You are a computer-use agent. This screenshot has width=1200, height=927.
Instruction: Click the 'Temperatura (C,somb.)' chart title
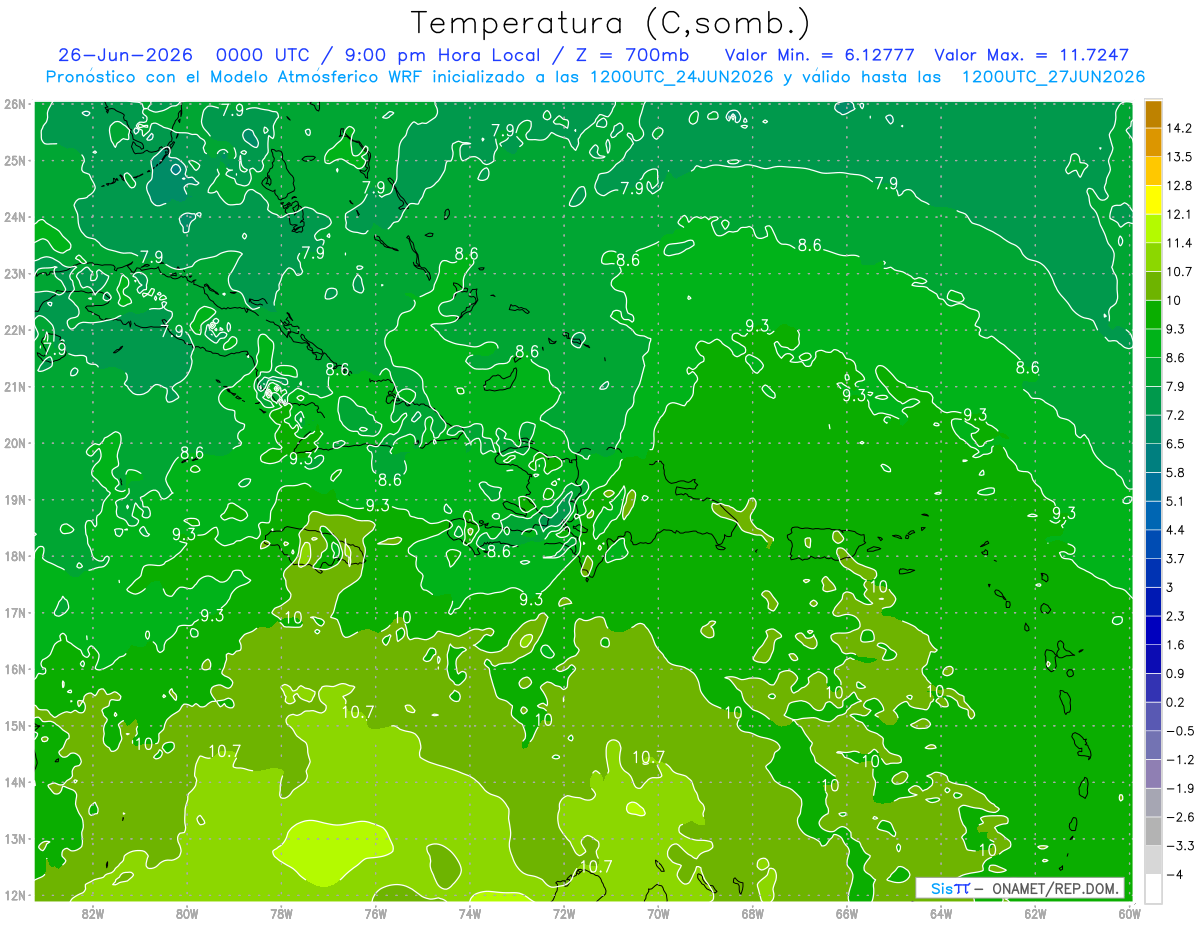[610, 24]
